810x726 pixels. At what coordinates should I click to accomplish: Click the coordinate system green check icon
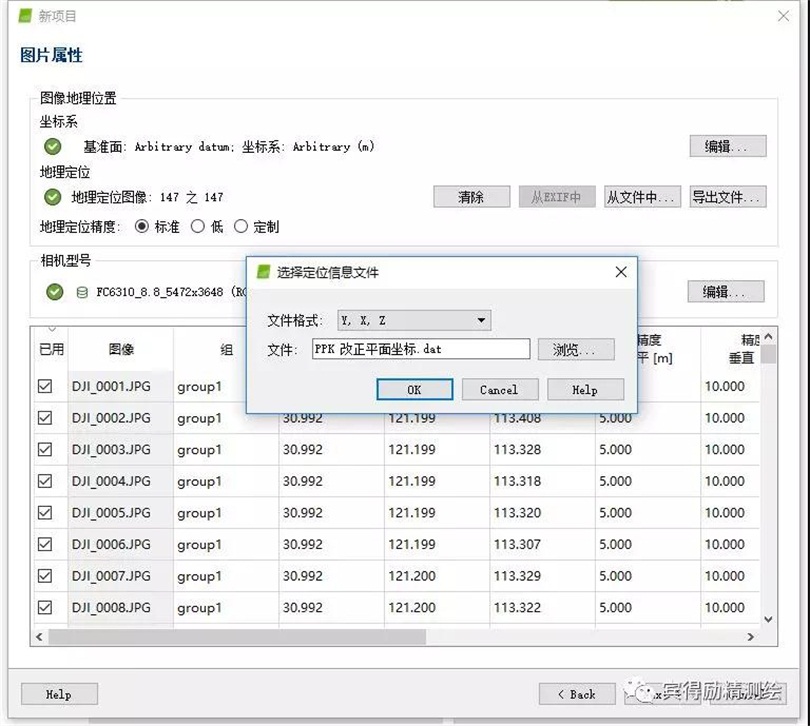(52, 147)
